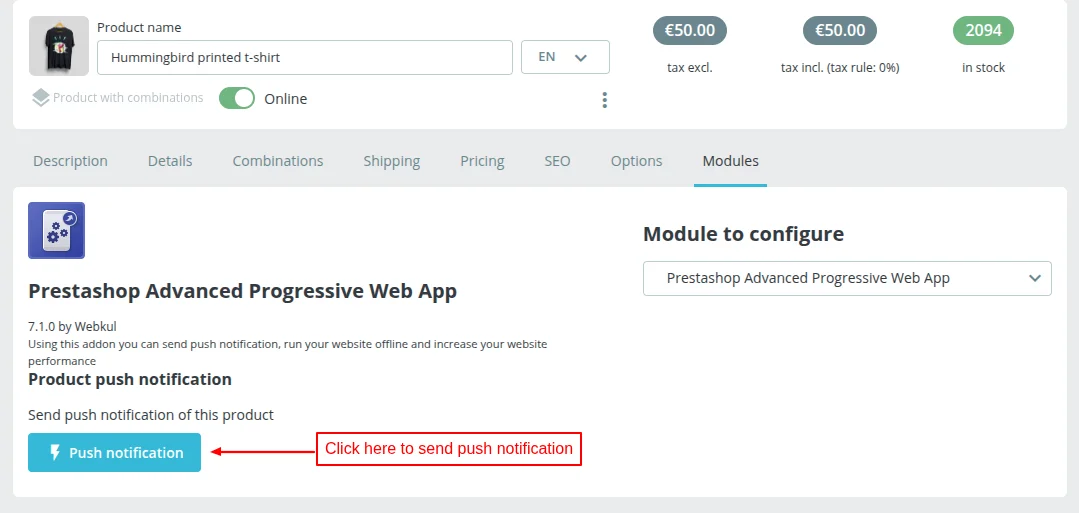1079x513 pixels.
Task: Toggle the Online status switch
Action: click(x=237, y=98)
